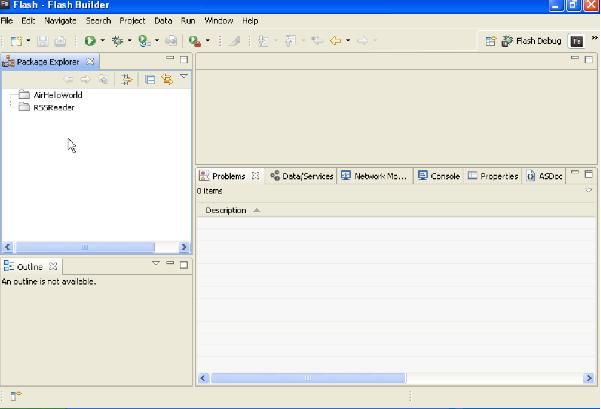The width and height of the screenshot is (601, 409).
Task: Select the RSSReader project name
Action: 54,107
